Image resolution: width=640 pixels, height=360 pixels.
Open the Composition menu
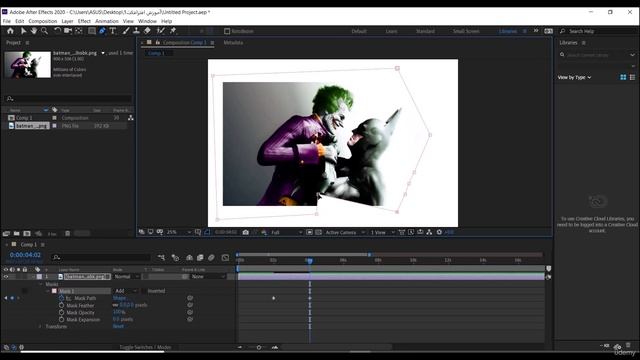click(42, 21)
